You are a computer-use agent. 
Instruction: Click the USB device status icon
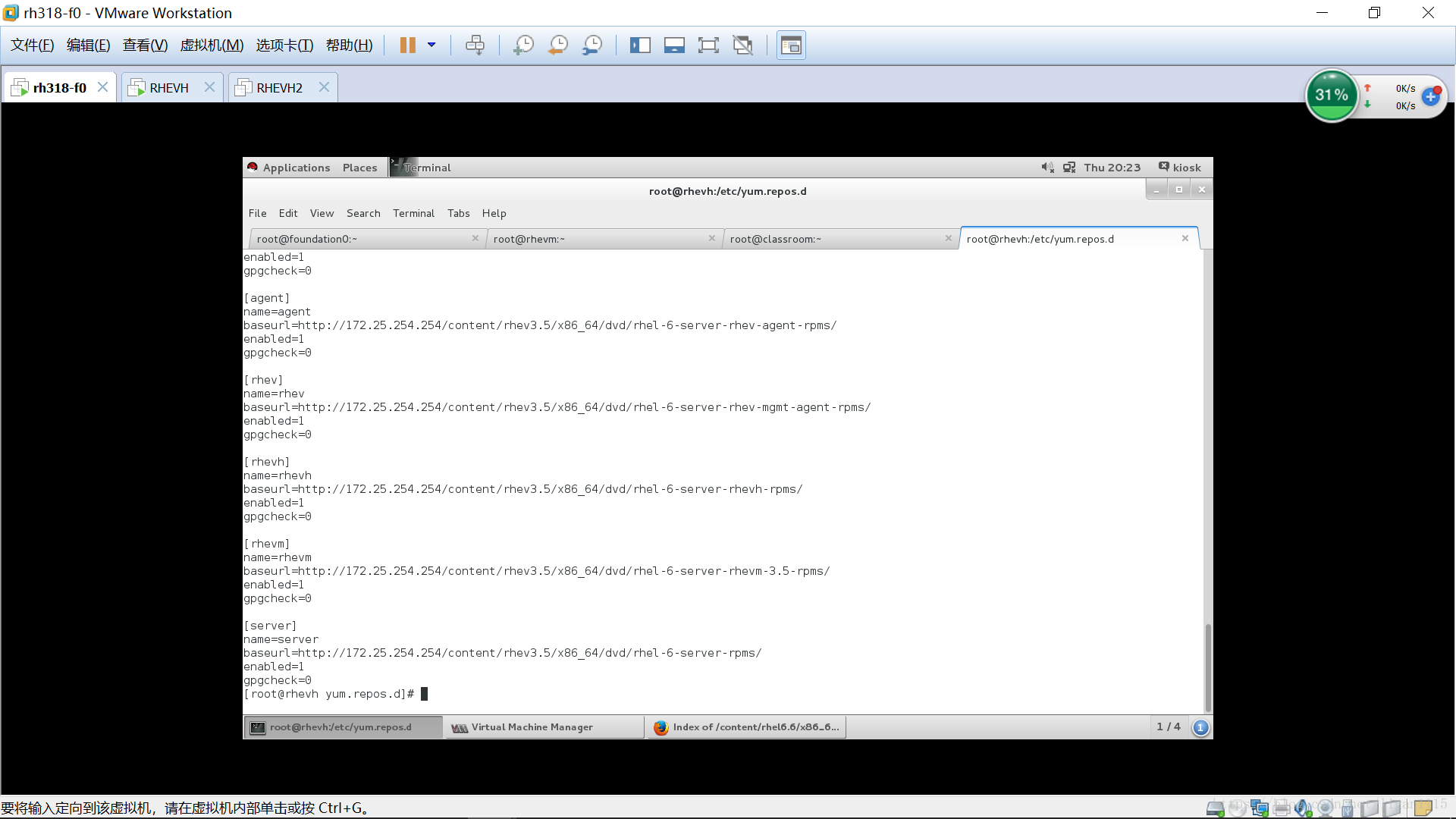(1348, 808)
